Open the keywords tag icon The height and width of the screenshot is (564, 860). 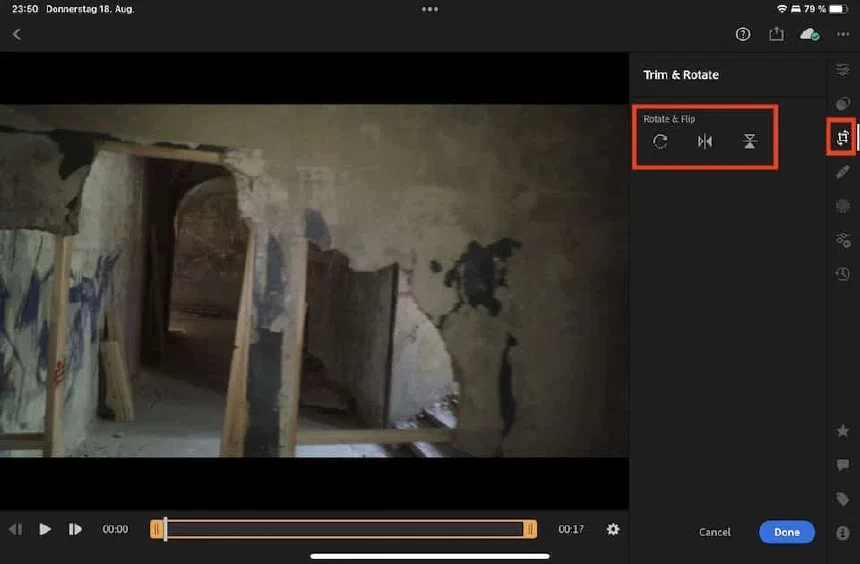tap(843, 499)
